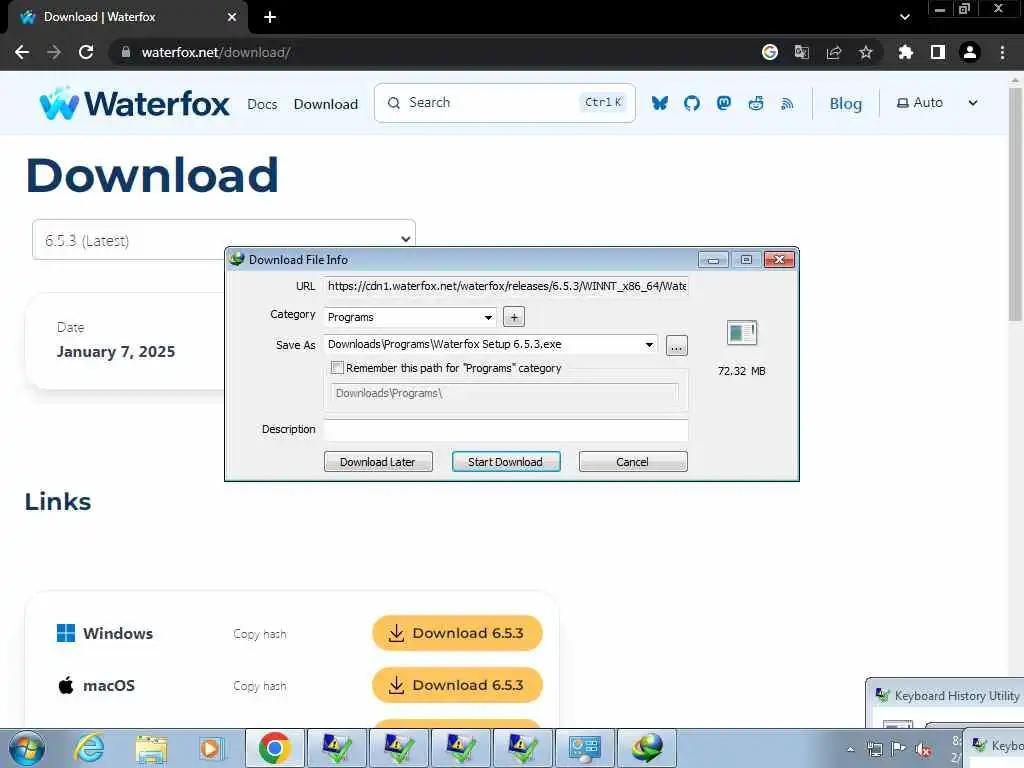Reload the page with the refresh icon
This screenshot has height=768, width=1024.
pos(86,52)
